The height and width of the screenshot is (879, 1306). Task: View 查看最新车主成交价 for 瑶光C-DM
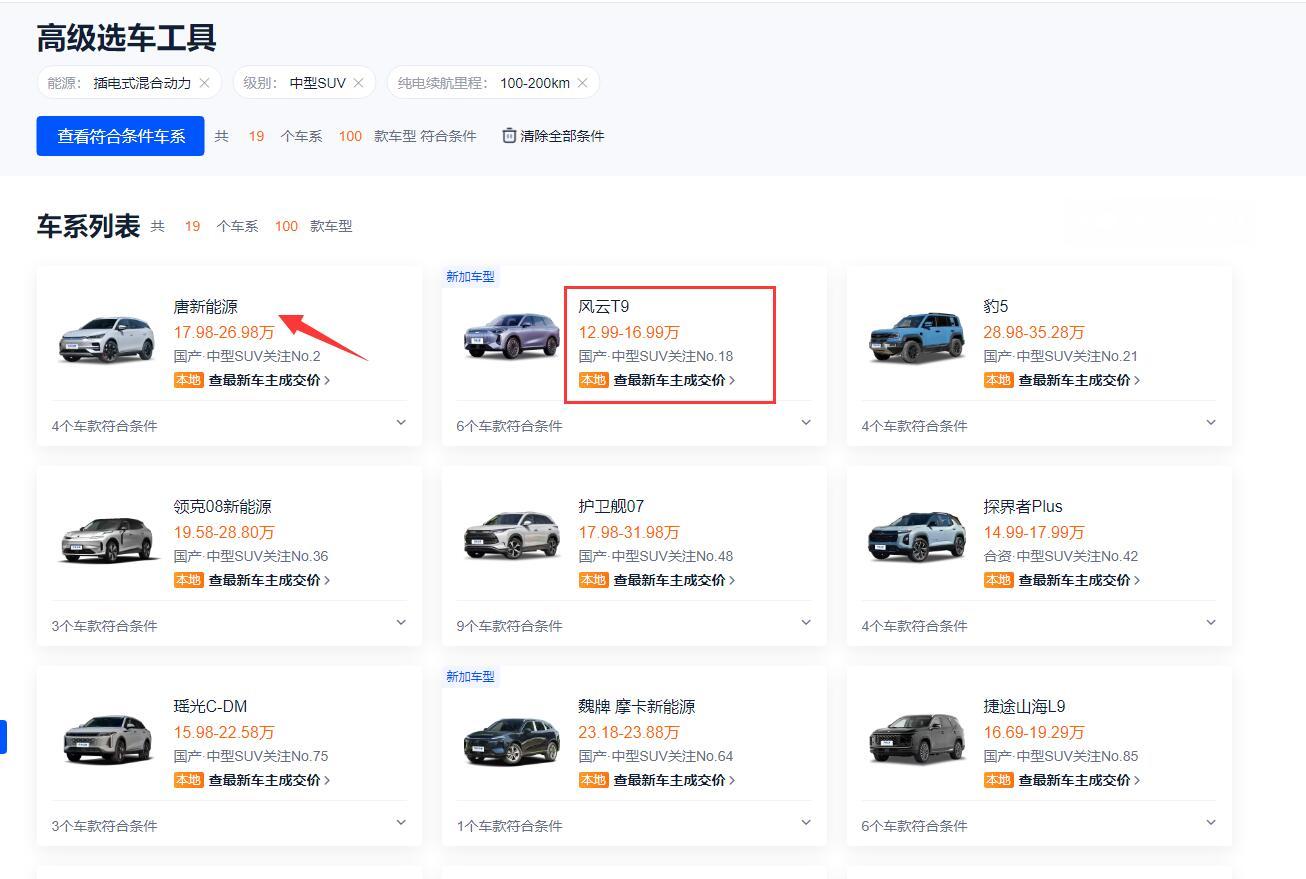point(269,780)
